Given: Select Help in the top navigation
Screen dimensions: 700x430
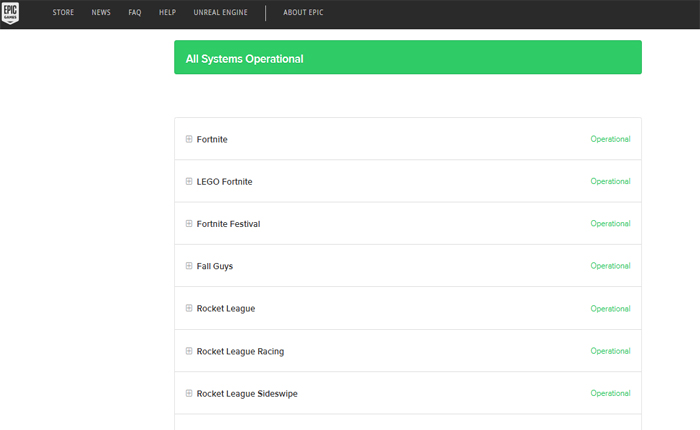Looking at the screenshot, I should point(168,13).
